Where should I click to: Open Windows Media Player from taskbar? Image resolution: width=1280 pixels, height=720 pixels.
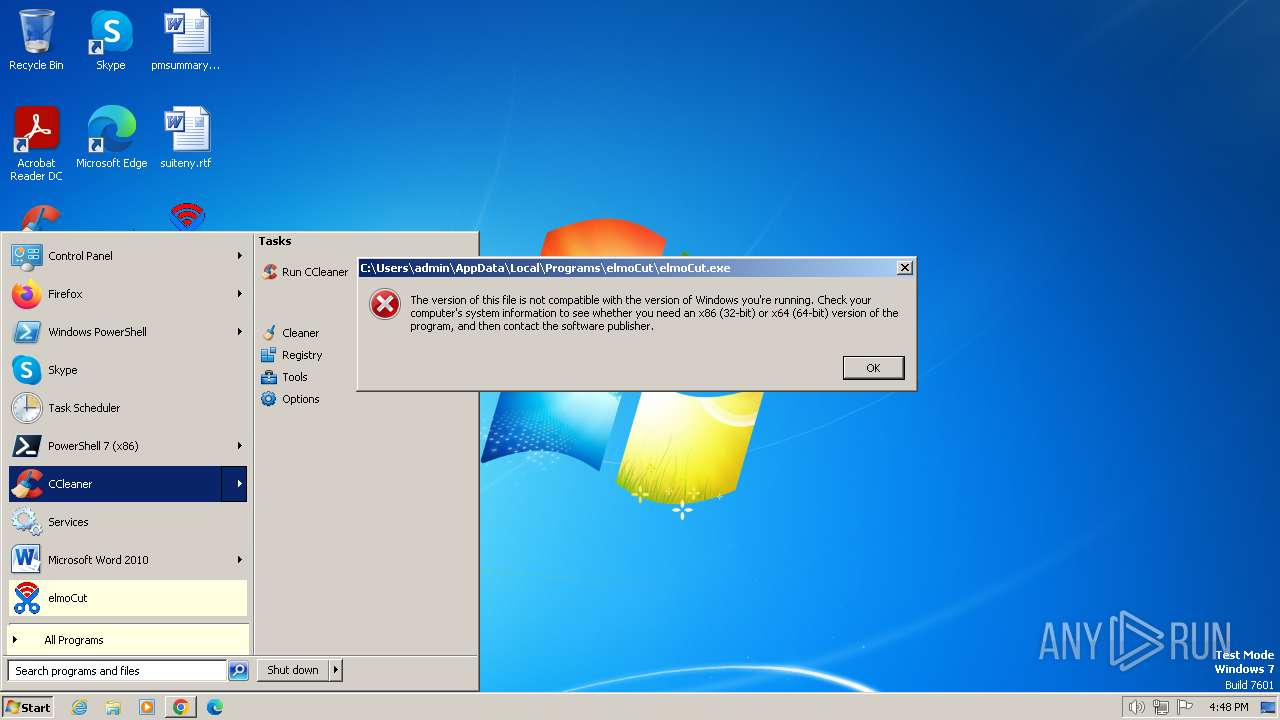point(147,707)
